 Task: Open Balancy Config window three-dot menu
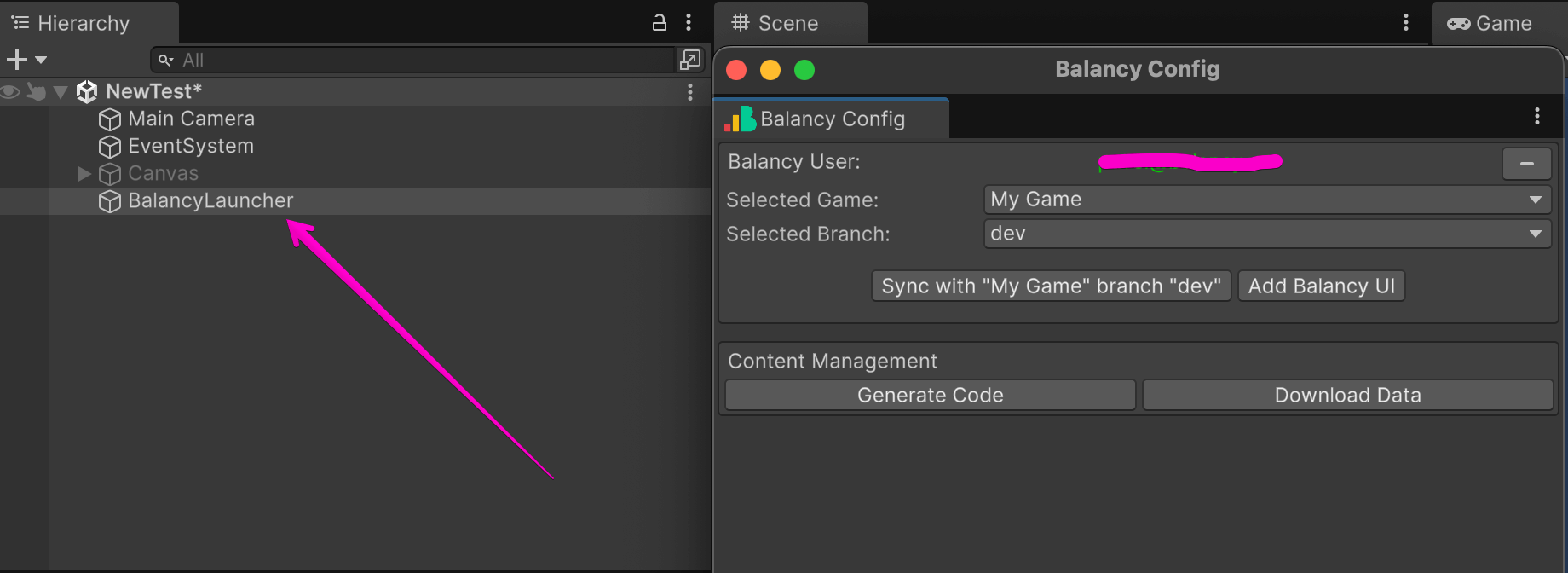tap(1537, 116)
